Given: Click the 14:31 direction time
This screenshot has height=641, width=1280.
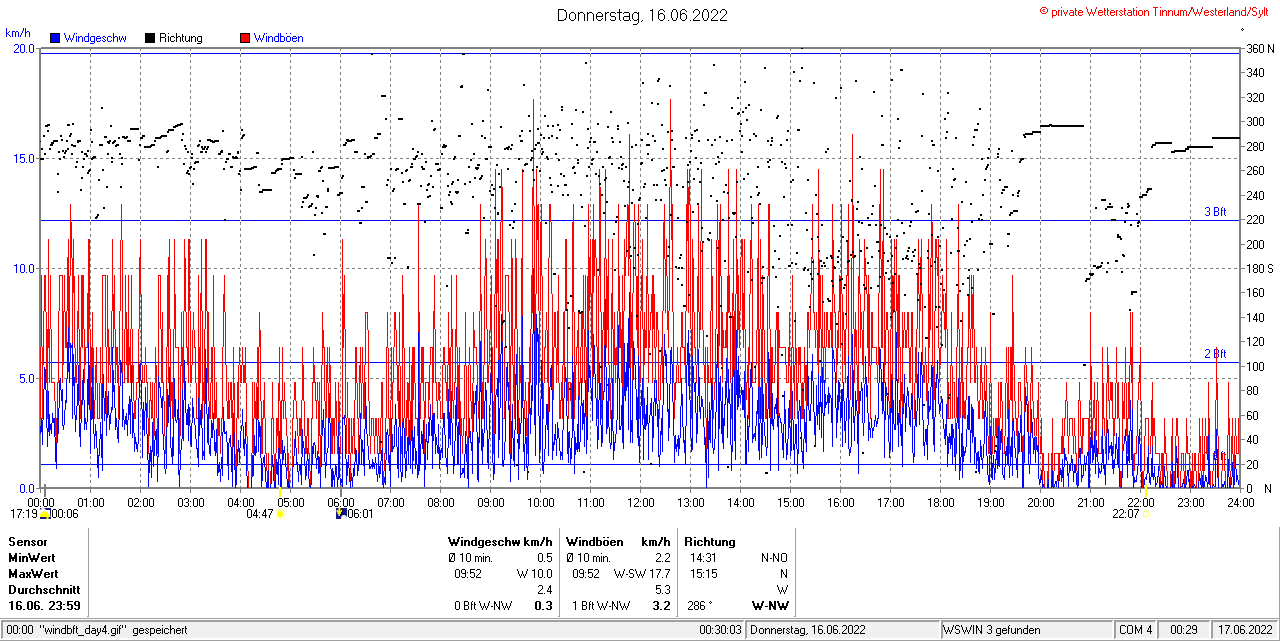Looking at the screenshot, I should (x=703, y=557).
